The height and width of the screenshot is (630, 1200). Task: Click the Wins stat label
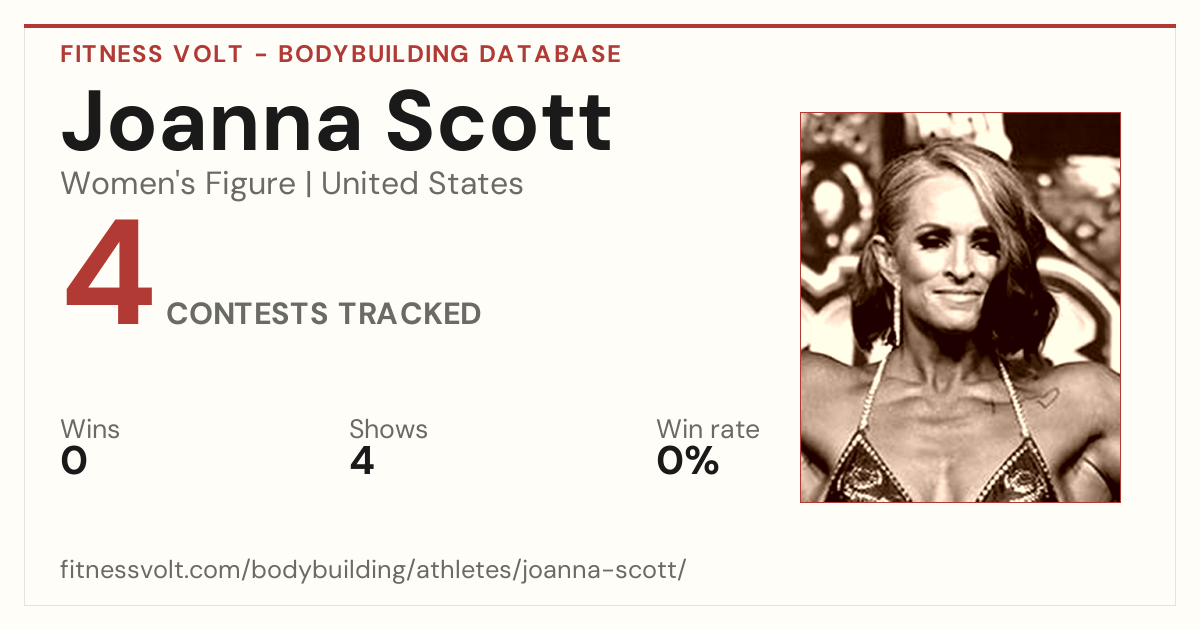(90, 430)
